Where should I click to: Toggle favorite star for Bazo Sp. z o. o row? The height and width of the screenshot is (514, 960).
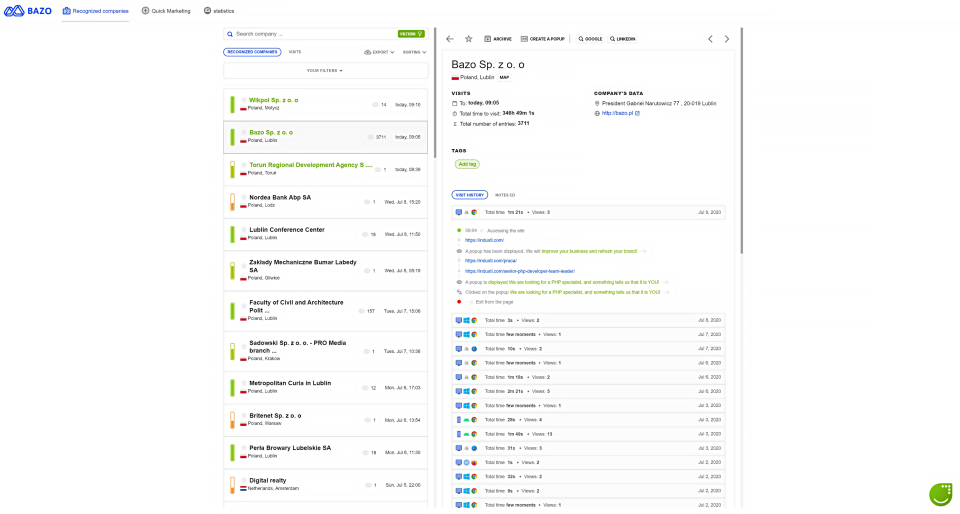point(244,132)
